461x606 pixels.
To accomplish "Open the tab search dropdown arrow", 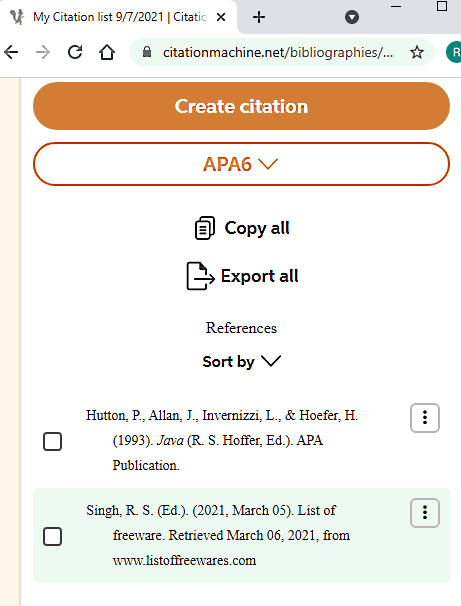I will coord(352,17).
